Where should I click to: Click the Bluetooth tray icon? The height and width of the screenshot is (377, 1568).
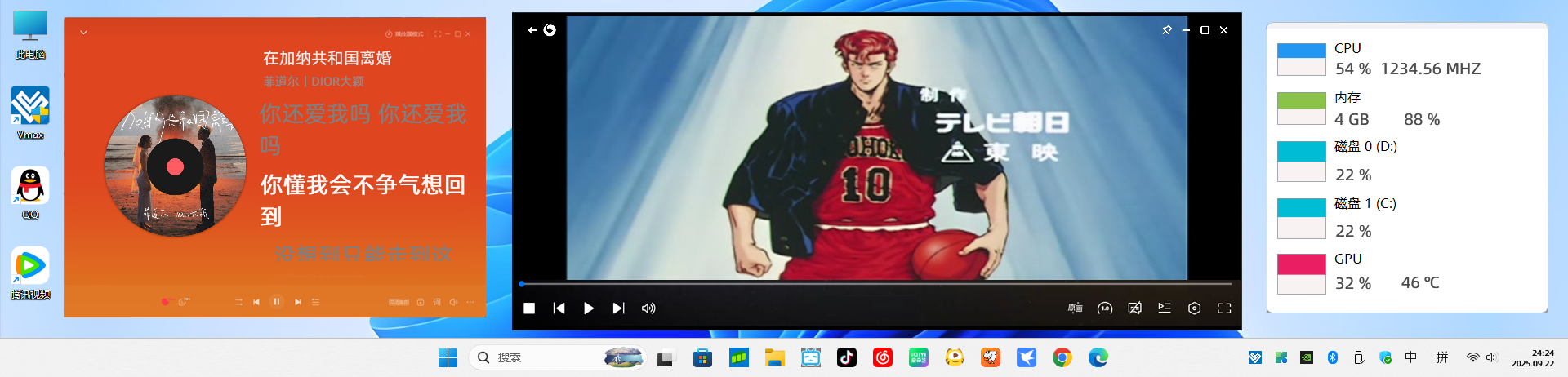tap(1332, 357)
